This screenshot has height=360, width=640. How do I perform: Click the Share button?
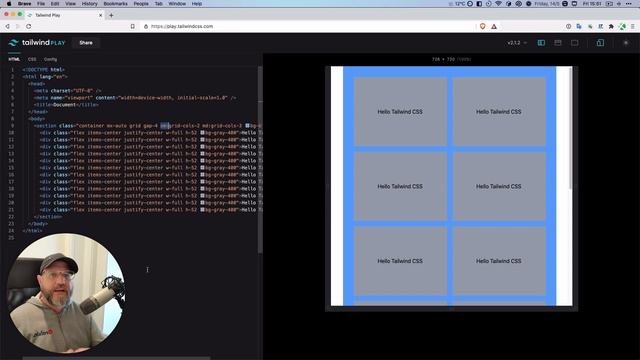point(86,42)
